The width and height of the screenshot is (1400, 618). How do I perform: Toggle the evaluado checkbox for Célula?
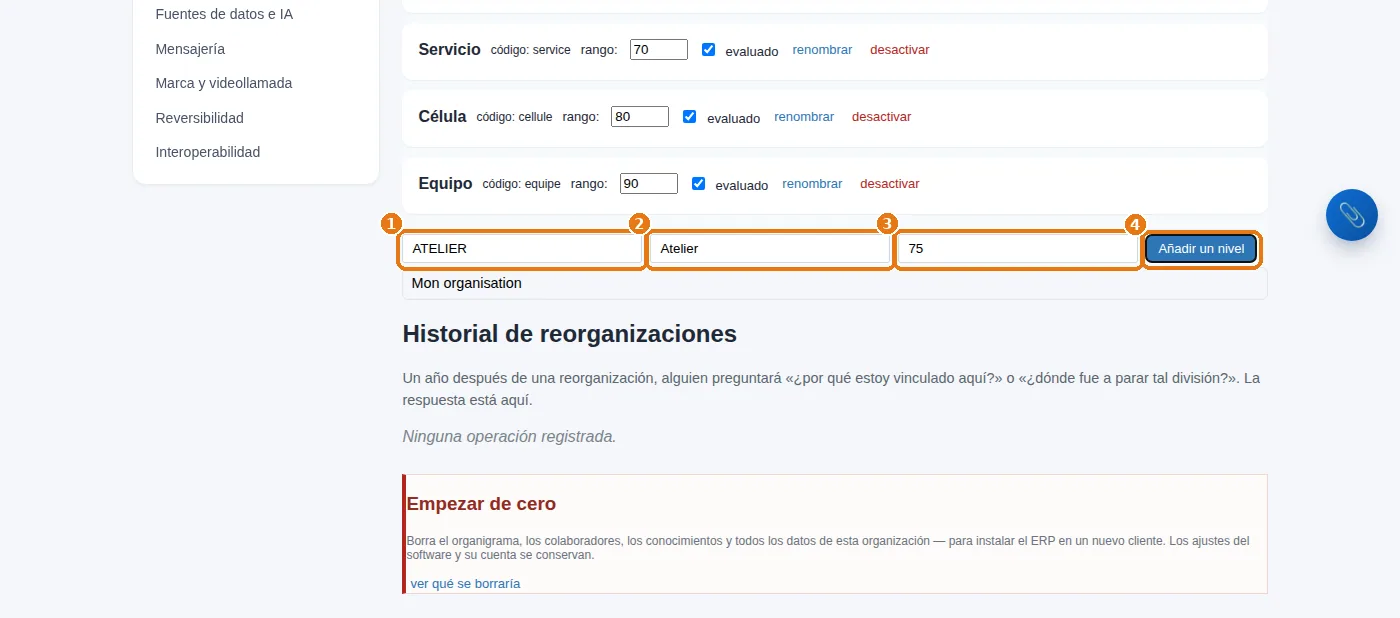[689, 116]
